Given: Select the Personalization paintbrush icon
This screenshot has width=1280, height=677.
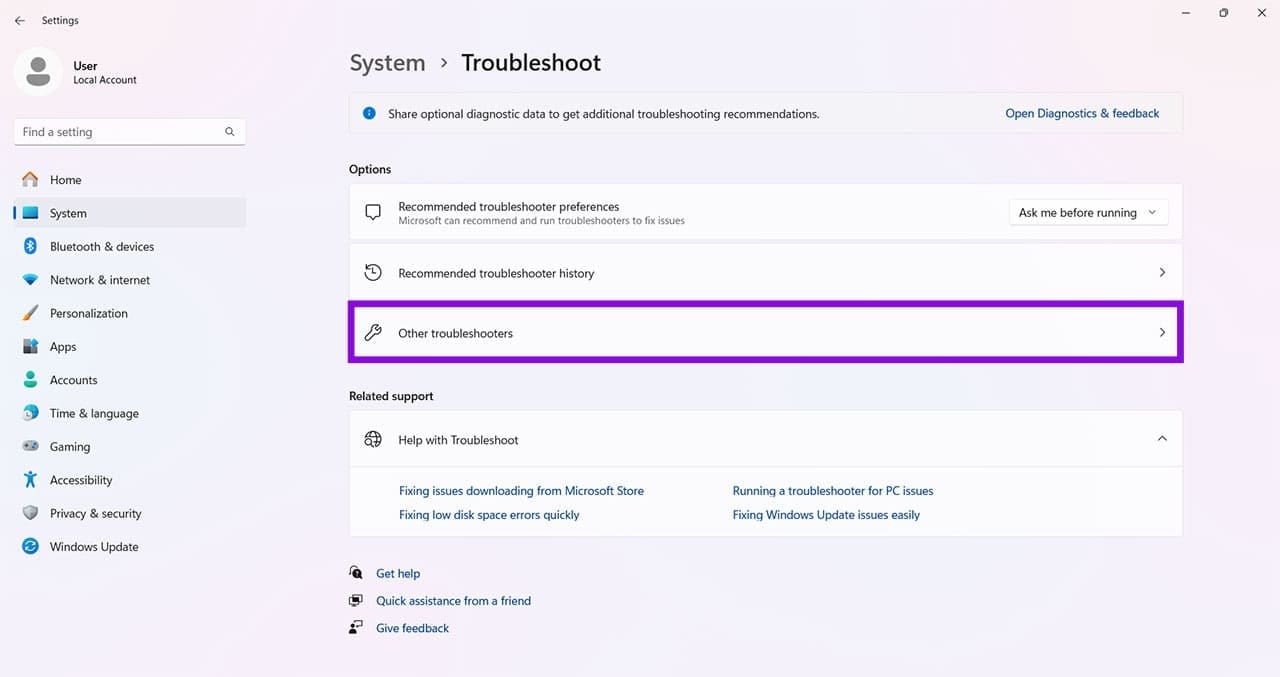Looking at the screenshot, I should [30, 313].
